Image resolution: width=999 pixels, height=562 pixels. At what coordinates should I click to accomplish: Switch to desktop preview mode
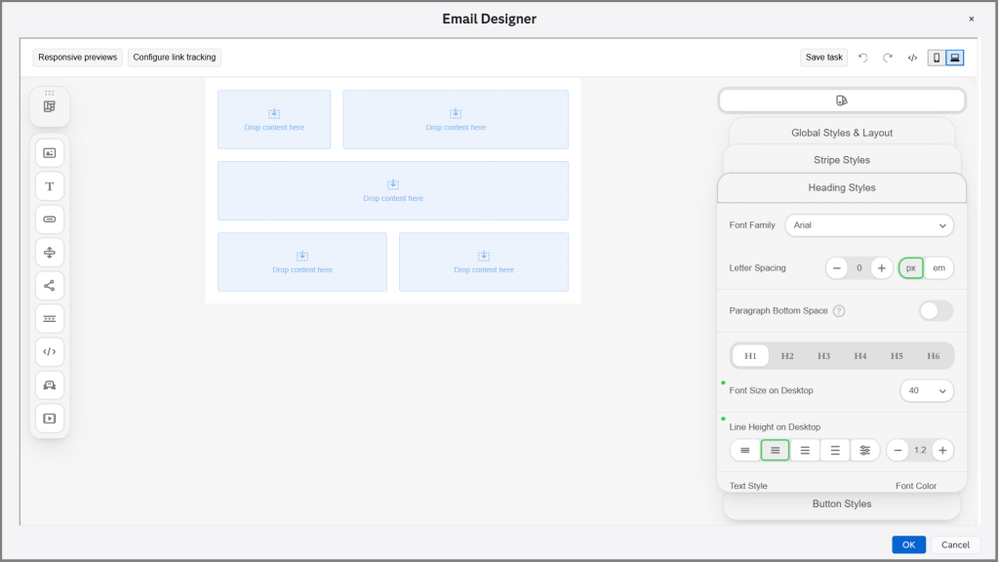coord(954,57)
